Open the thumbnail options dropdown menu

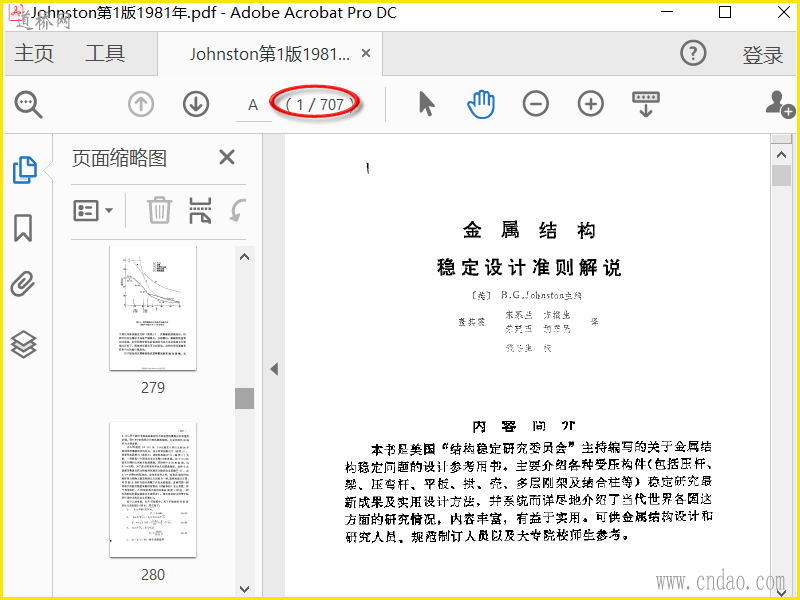click(93, 210)
